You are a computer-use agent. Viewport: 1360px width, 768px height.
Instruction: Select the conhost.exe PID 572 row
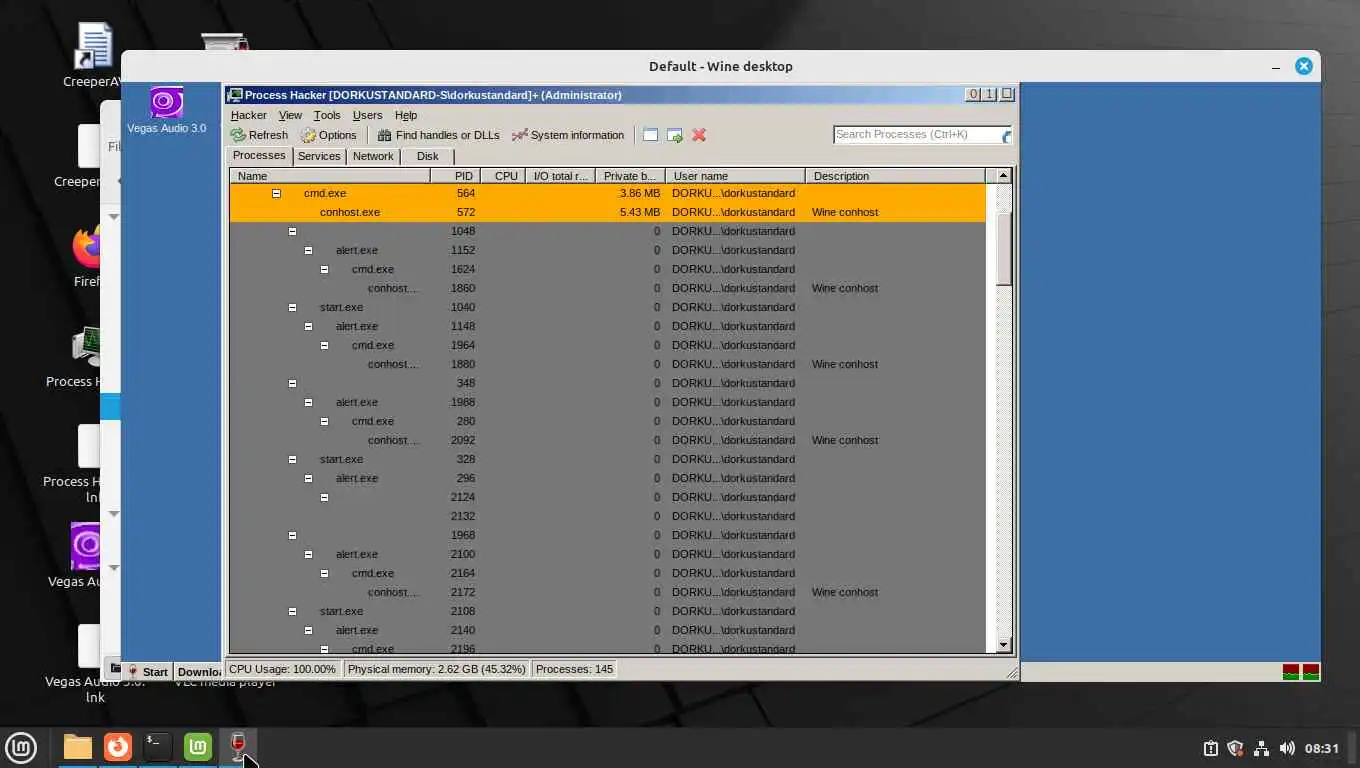tap(607, 212)
